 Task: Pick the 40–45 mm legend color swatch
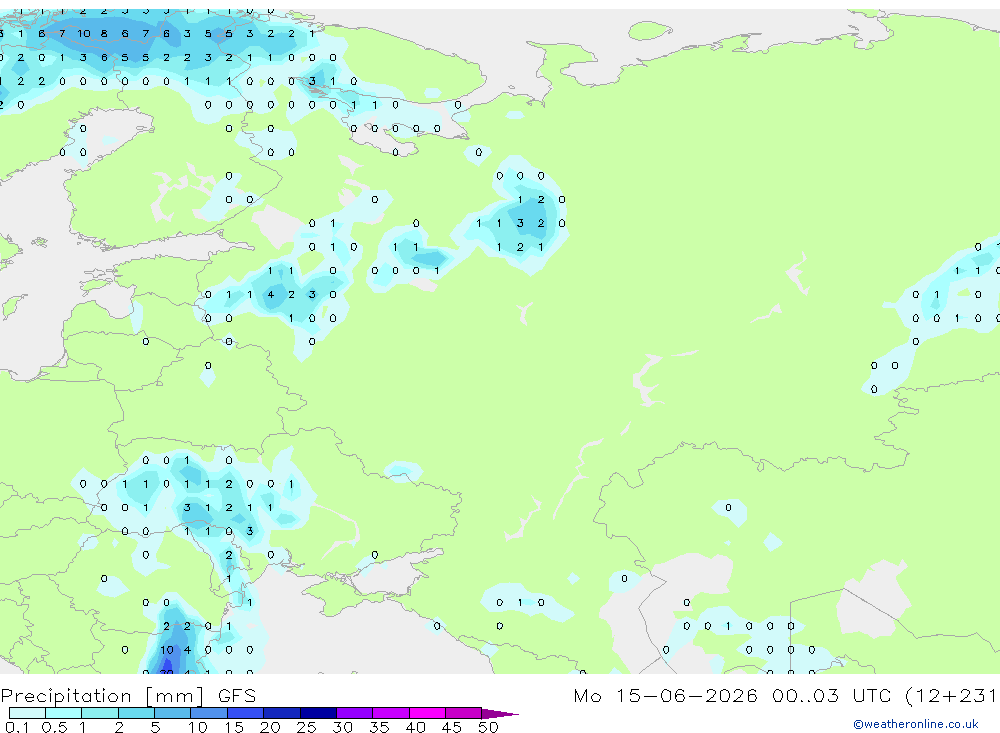(427, 713)
